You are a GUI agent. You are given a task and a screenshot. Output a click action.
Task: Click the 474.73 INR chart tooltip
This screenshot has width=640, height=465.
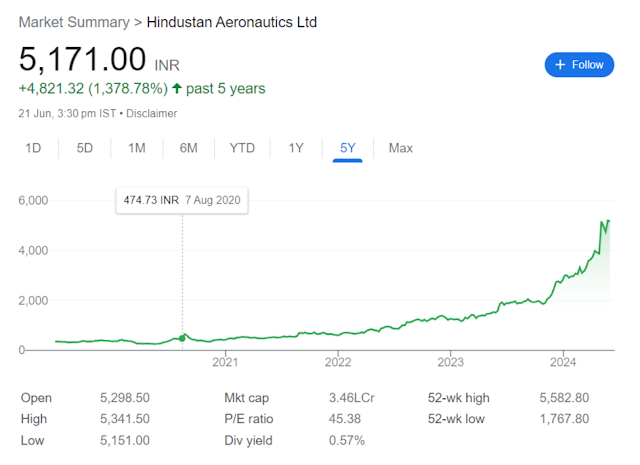(x=182, y=200)
